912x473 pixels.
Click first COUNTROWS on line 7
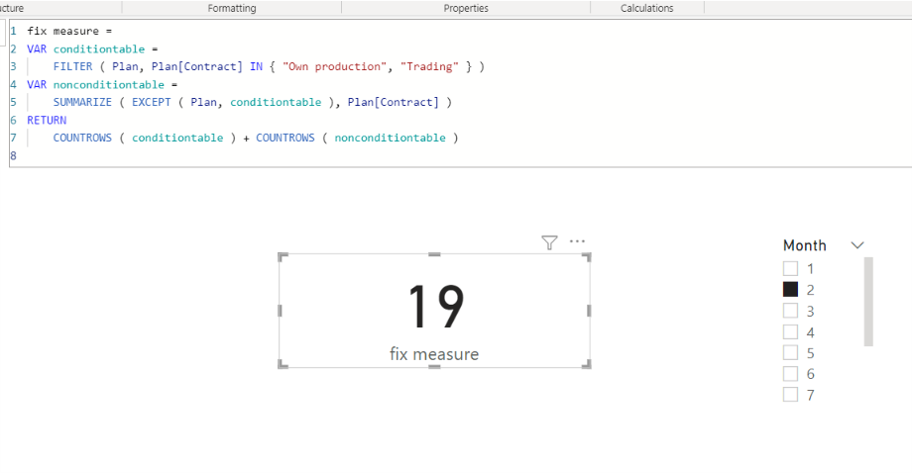82,137
